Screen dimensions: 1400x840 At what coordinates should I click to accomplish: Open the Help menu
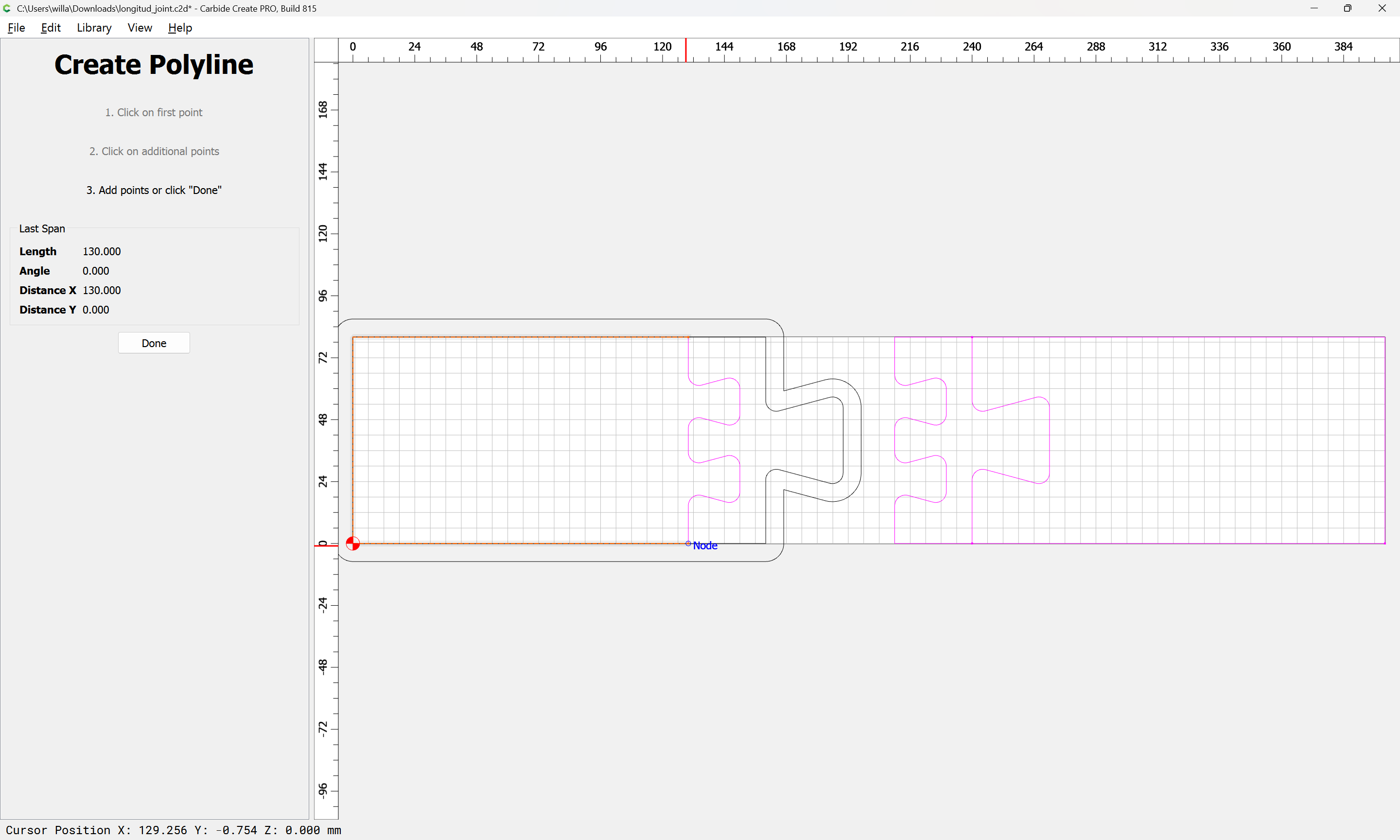(x=180, y=28)
